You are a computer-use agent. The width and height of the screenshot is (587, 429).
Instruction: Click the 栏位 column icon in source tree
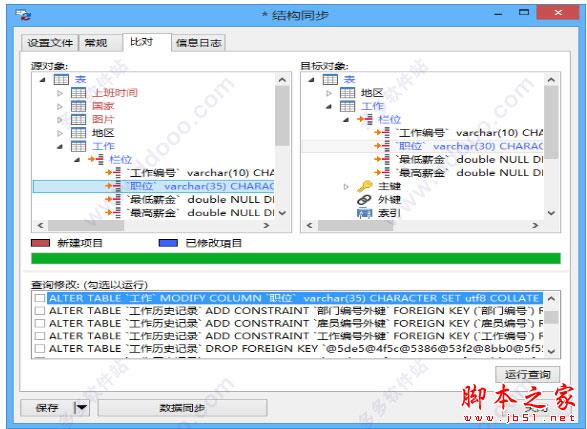(96, 159)
